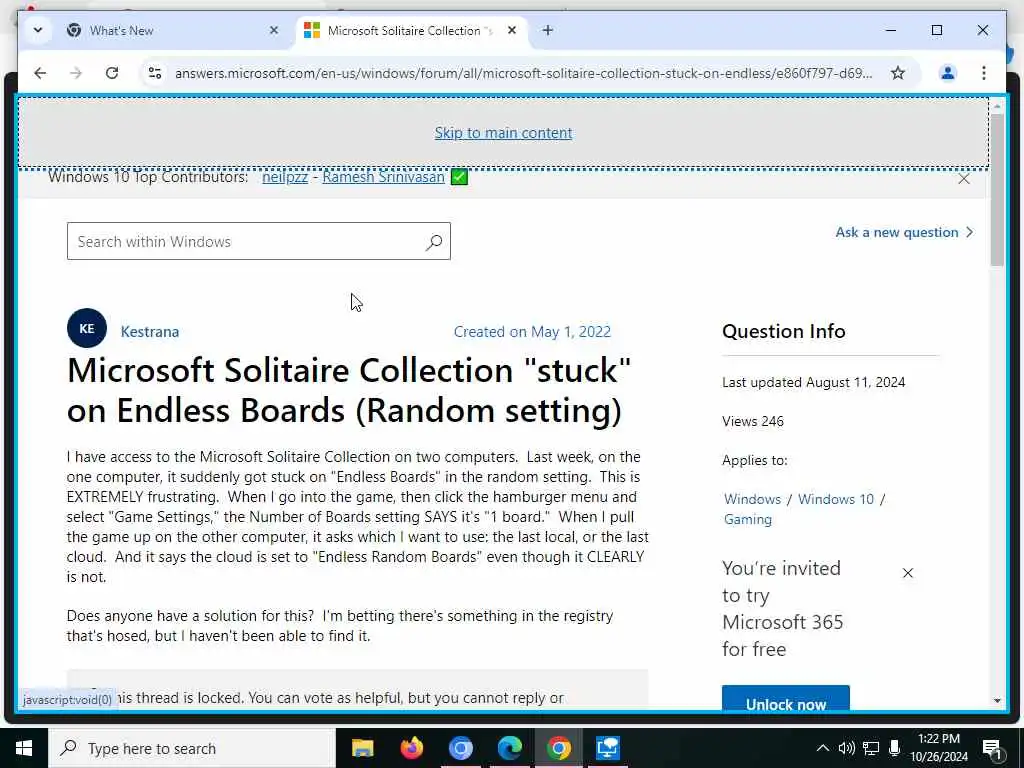Close the Microsoft 365 invitation promo
This screenshot has height=768, width=1024.
click(908, 573)
